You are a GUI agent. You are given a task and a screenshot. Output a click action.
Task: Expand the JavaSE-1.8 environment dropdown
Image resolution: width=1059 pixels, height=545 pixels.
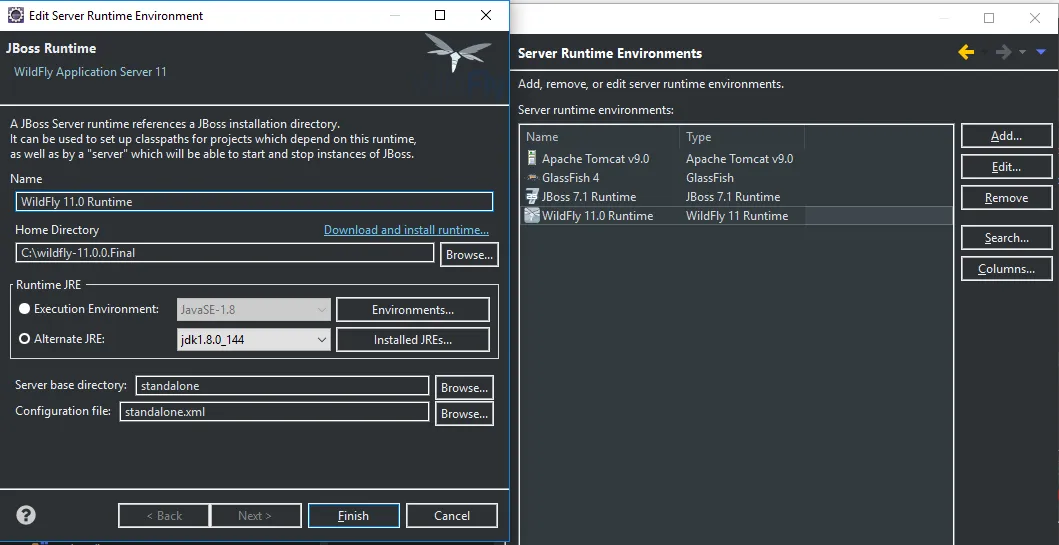(x=254, y=309)
